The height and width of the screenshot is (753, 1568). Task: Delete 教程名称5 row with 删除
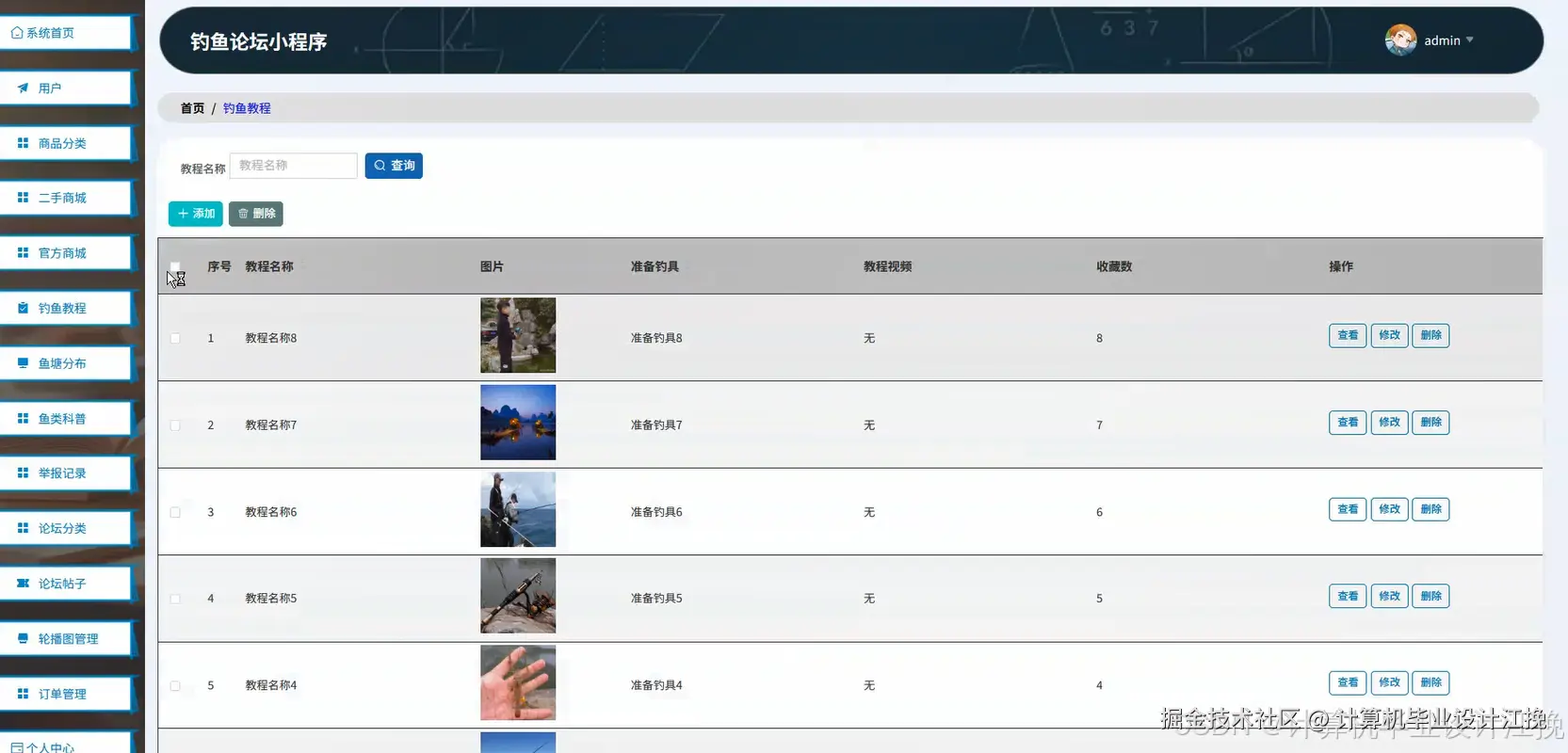coord(1431,596)
